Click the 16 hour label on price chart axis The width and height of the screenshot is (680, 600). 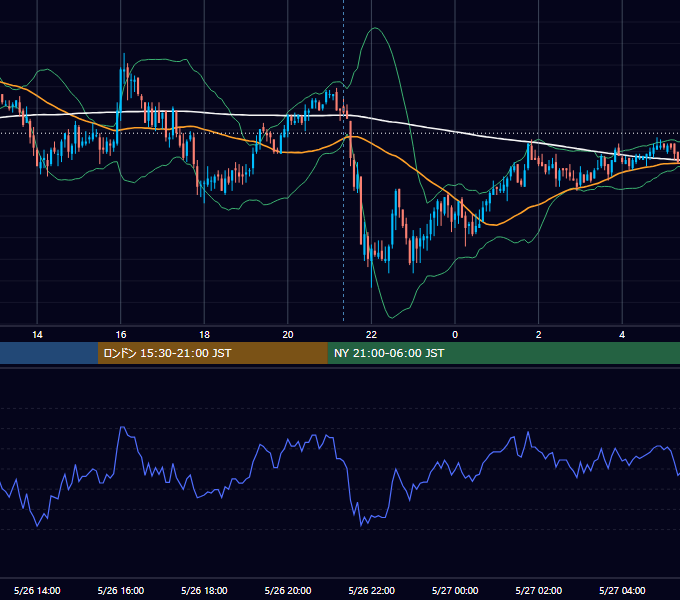121,335
